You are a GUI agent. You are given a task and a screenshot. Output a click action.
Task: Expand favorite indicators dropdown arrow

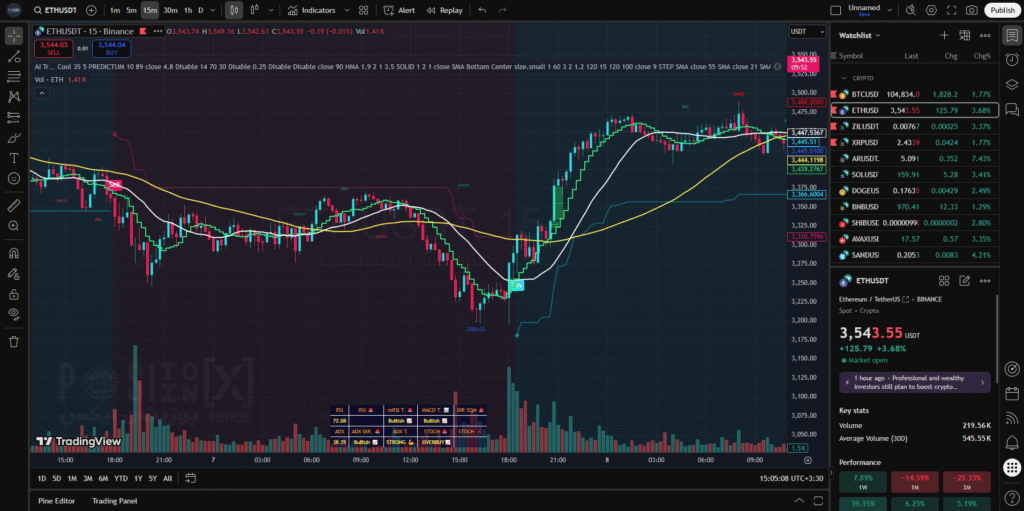pos(347,10)
